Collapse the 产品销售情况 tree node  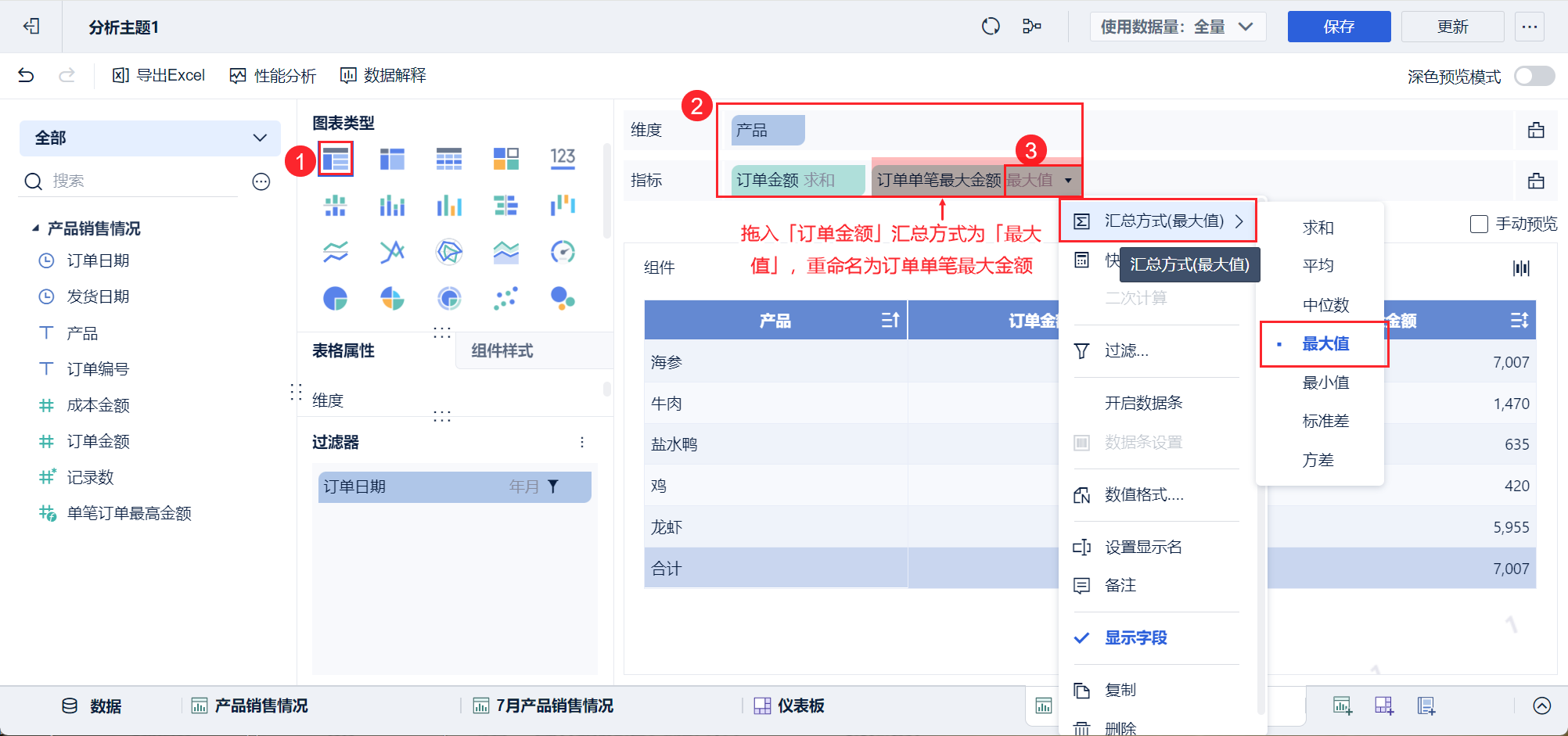(x=35, y=228)
